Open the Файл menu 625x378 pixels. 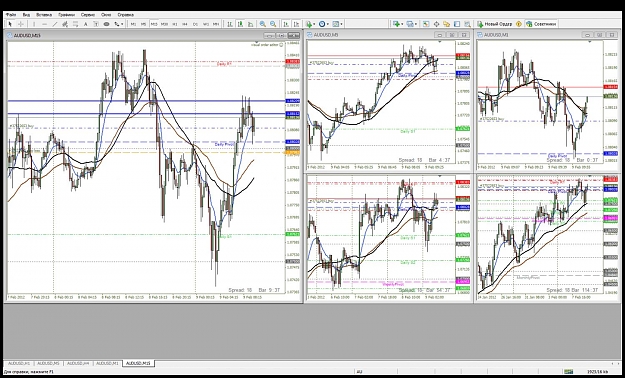pos(11,15)
